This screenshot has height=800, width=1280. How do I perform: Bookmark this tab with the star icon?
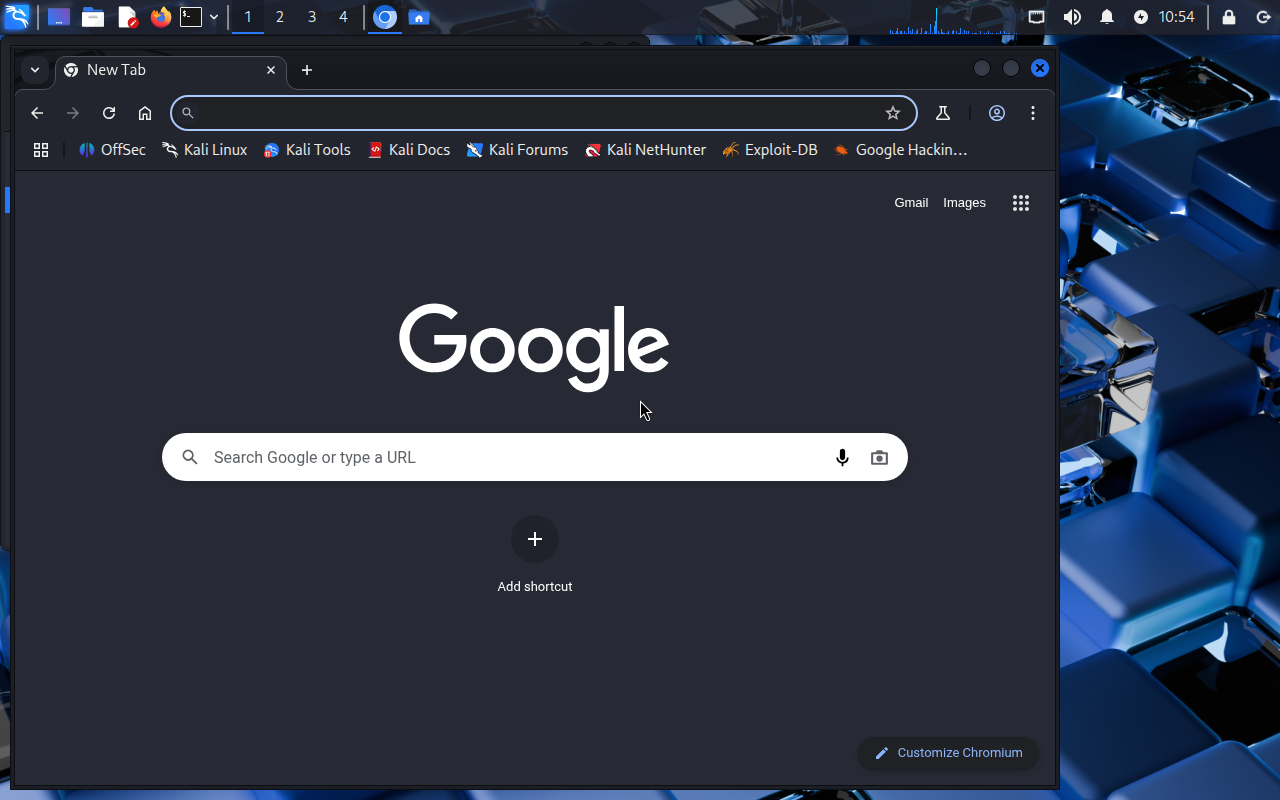pos(893,113)
